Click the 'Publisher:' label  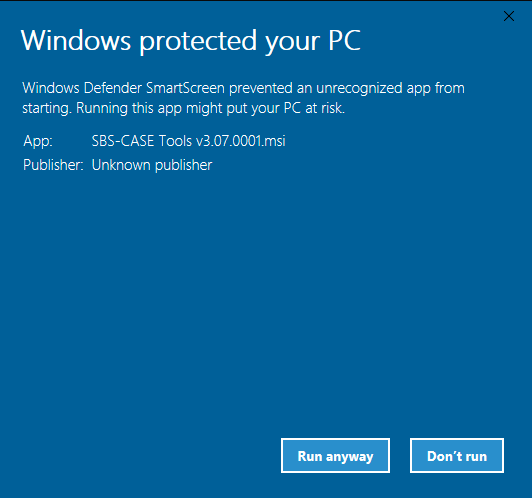53,165
